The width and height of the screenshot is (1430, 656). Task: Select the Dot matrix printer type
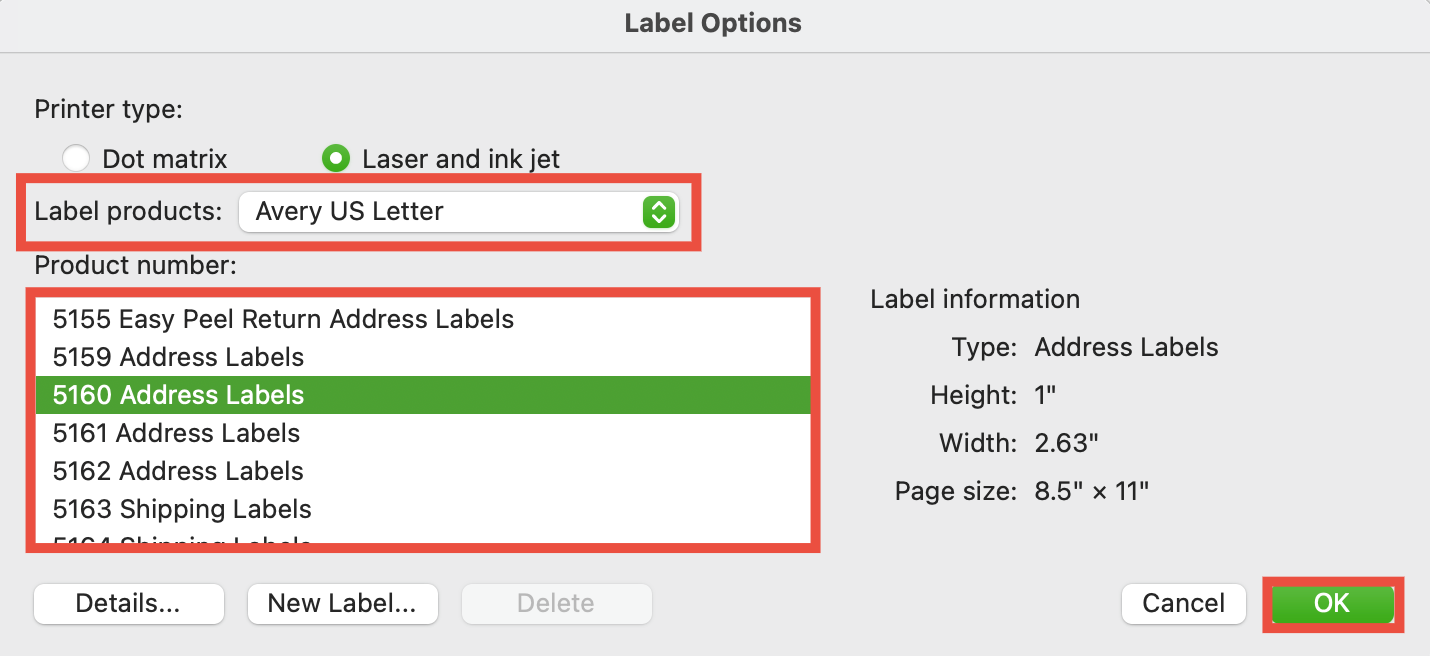pyautogui.click(x=76, y=158)
